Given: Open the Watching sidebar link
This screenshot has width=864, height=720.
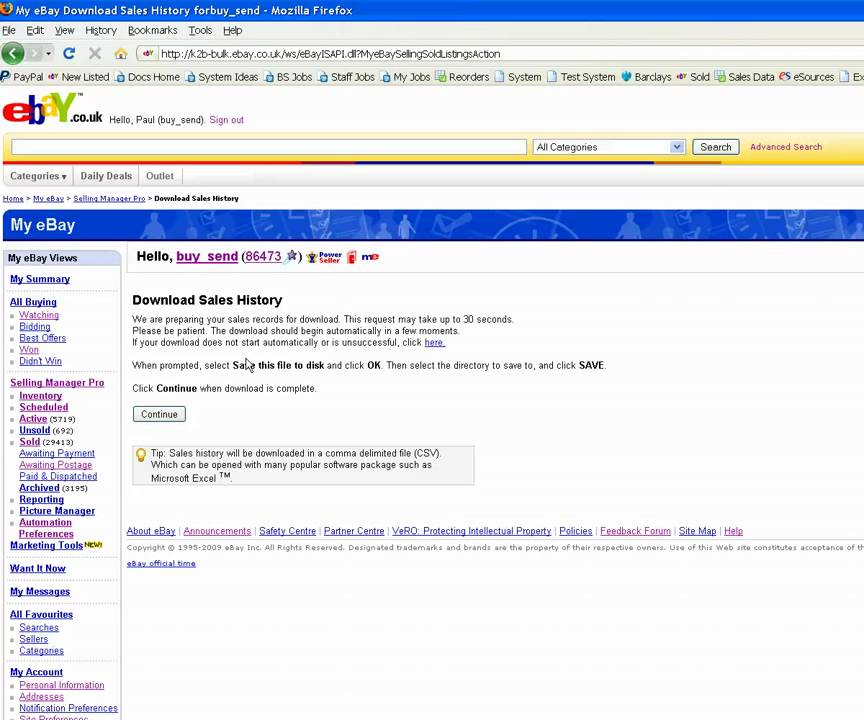Looking at the screenshot, I should tap(39, 315).
